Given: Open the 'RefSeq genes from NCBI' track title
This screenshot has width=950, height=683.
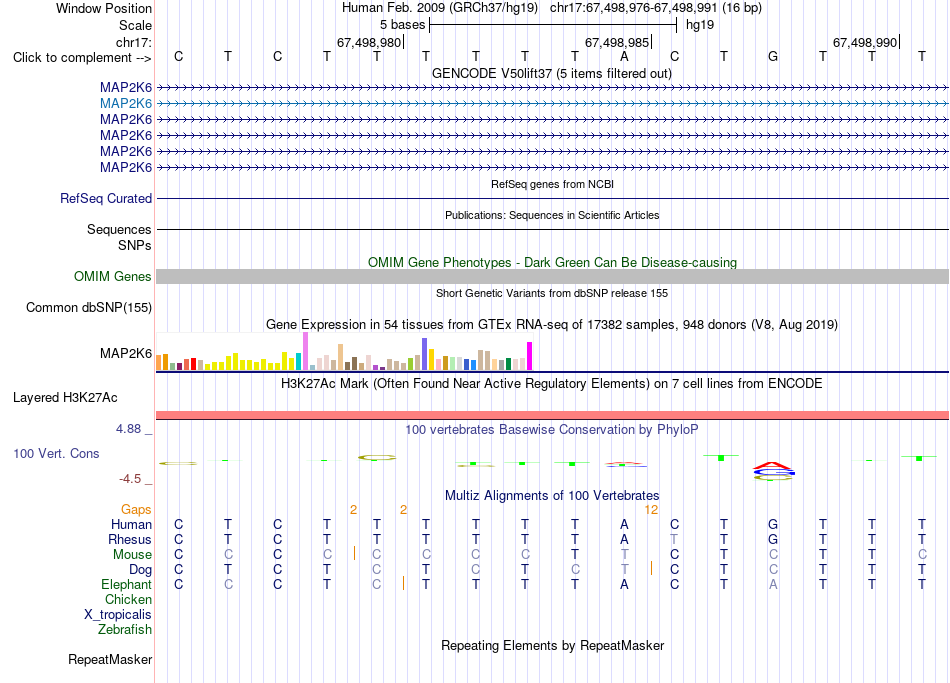Looking at the screenshot, I should [552, 184].
